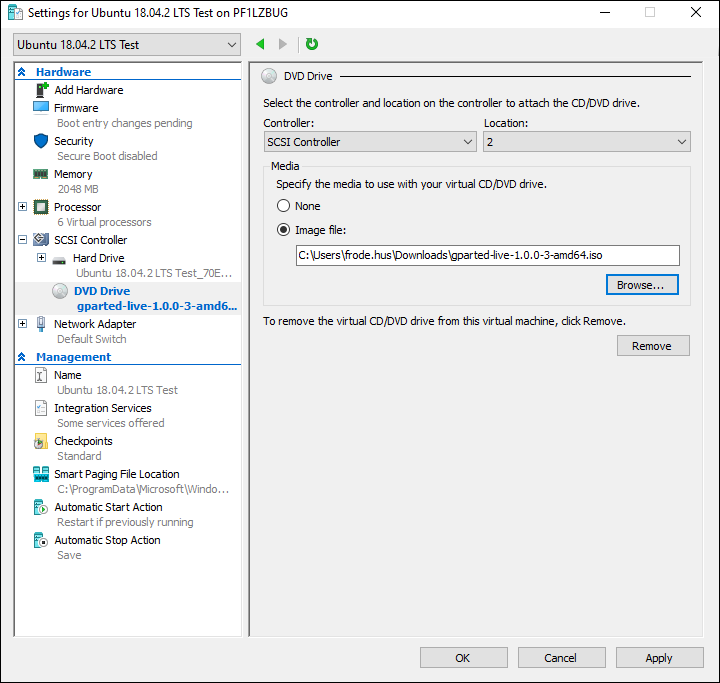Collapse the SCSI Controller tree node
Image resolution: width=720 pixels, height=683 pixels.
(x=22, y=239)
